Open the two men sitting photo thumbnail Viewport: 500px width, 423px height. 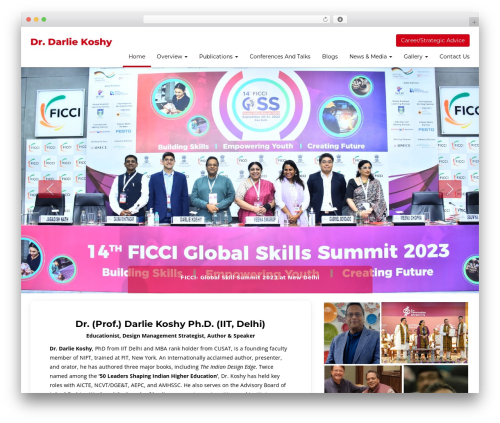(x=363, y=379)
